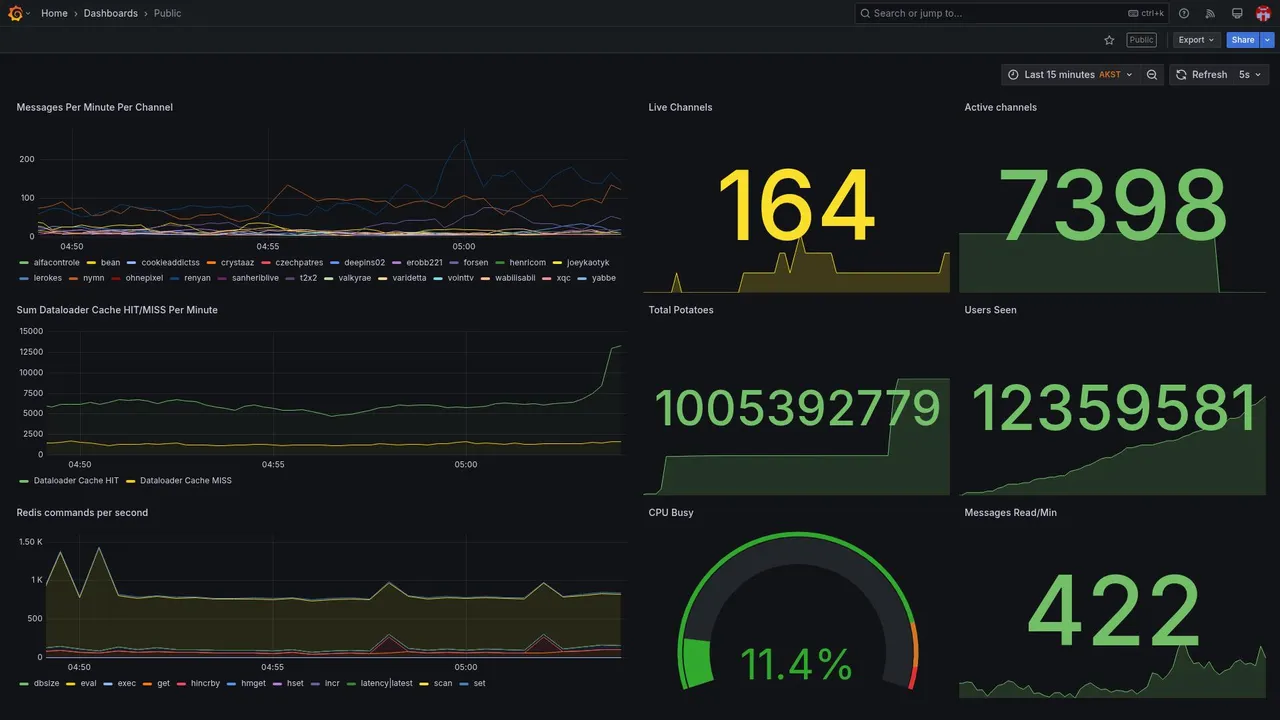Viewport: 1280px width, 720px height.
Task: Zoom out time range magnifier icon
Action: (x=1152, y=75)
